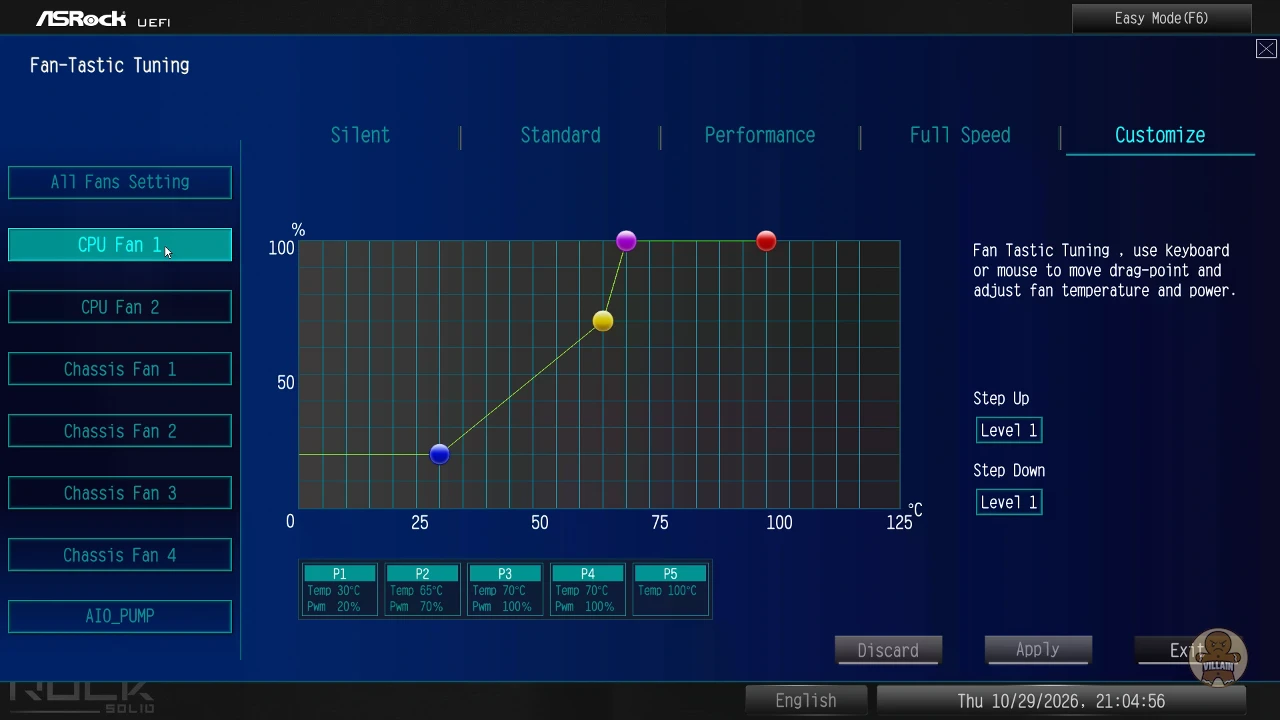Close the Fan-Tastic Tuning window with X

[x=1266, y=49]
